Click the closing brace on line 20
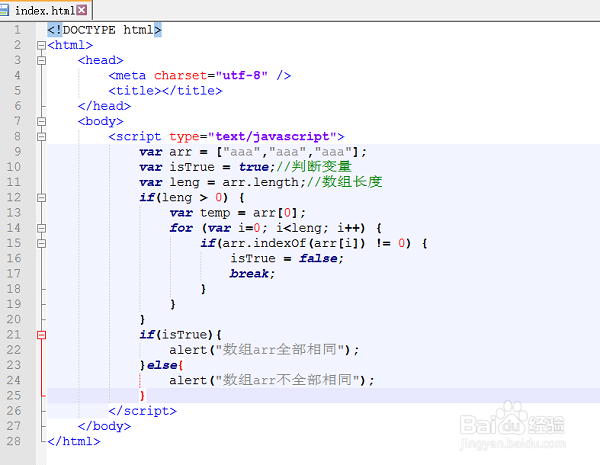The image size is (600, 465). point(142,320)
